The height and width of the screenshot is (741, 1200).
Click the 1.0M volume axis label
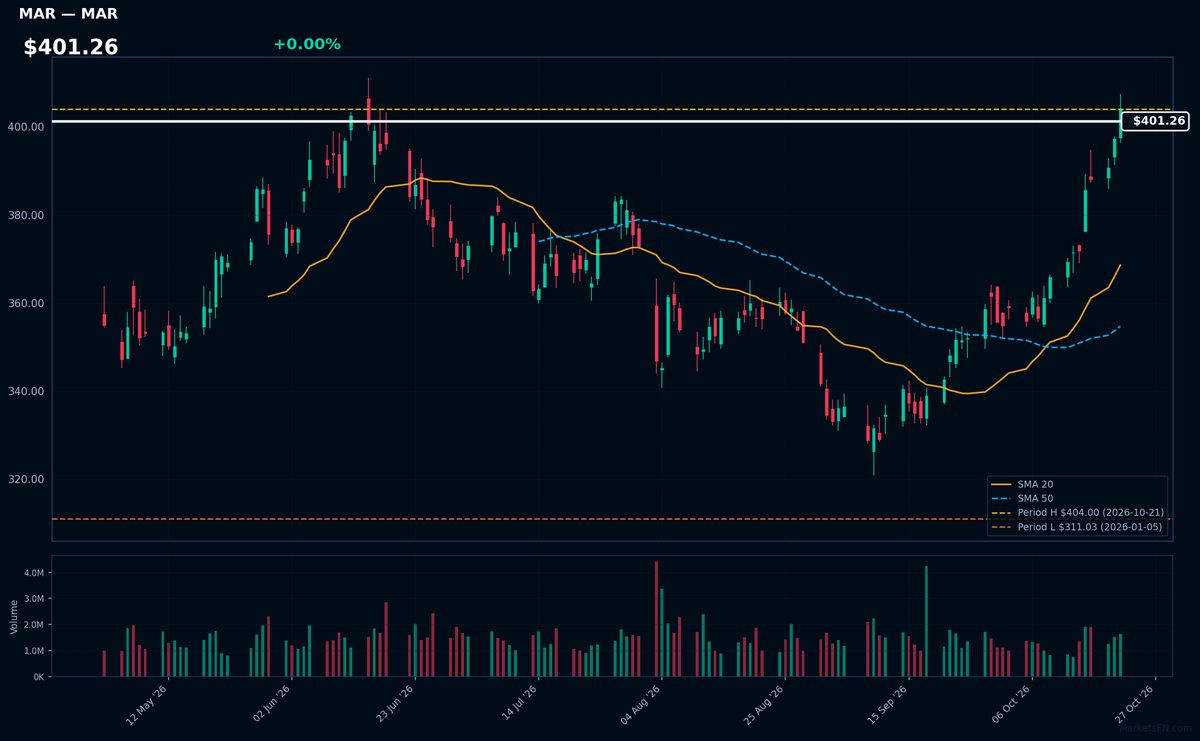click(33, 651)
